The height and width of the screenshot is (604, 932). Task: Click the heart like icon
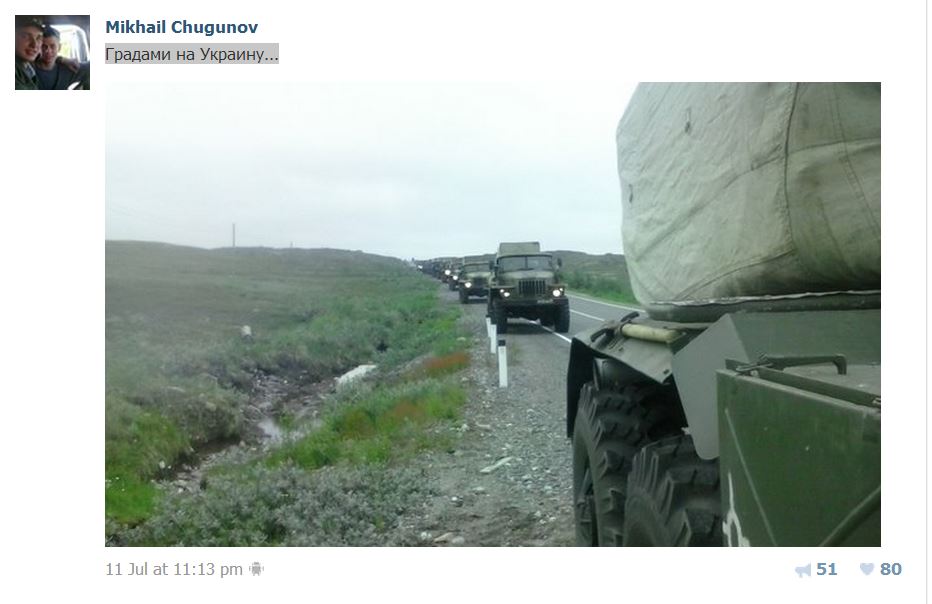(x=866, y=570)
